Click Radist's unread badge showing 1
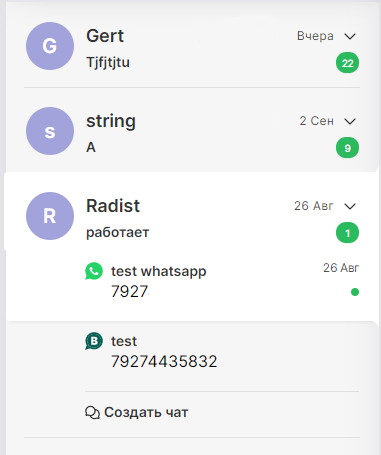Viewport: 381px width, 455px height. pos(347,233)
